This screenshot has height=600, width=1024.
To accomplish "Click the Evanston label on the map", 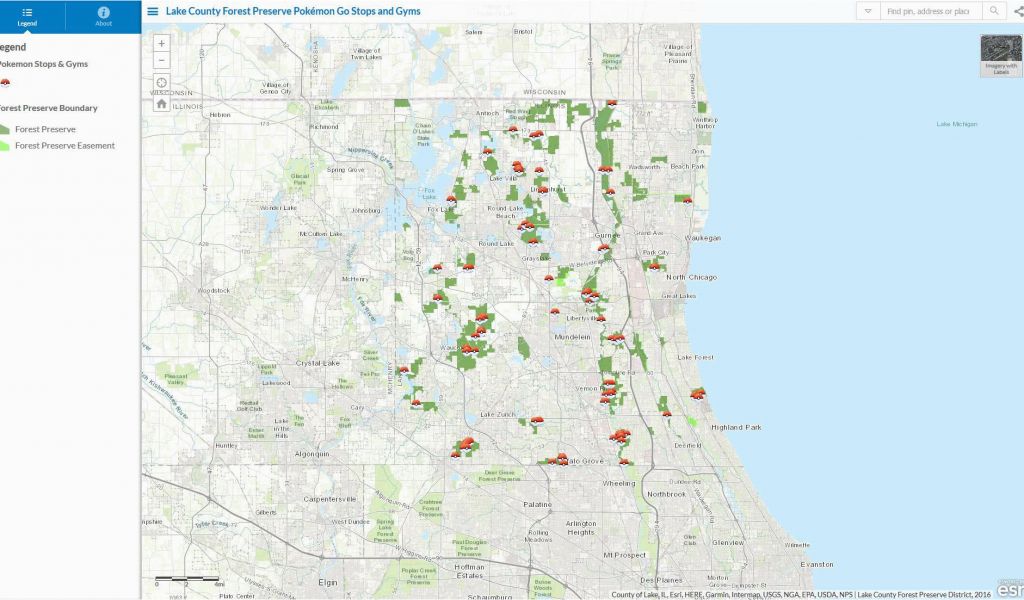I will (x=817, y=564).
